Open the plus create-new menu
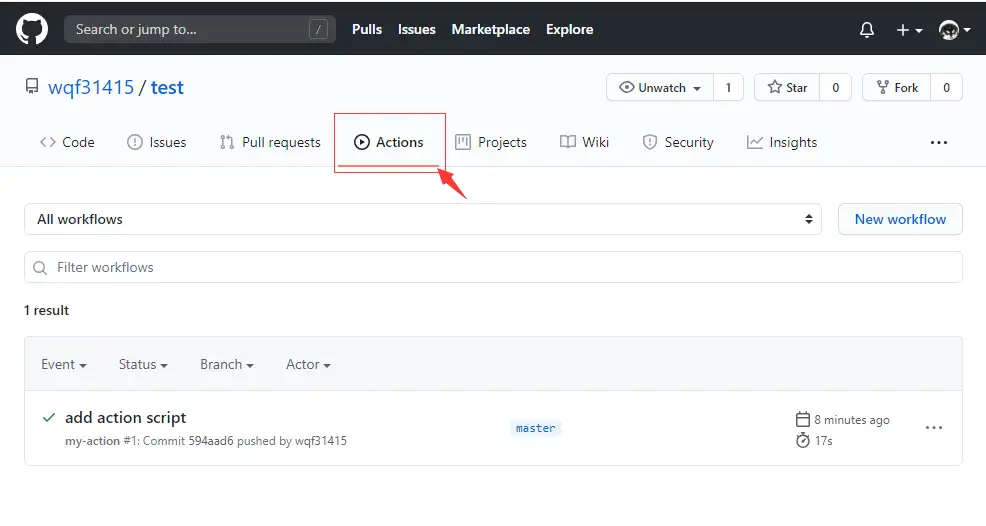Screen dimensions: 986x526 (x=908, y=30)
